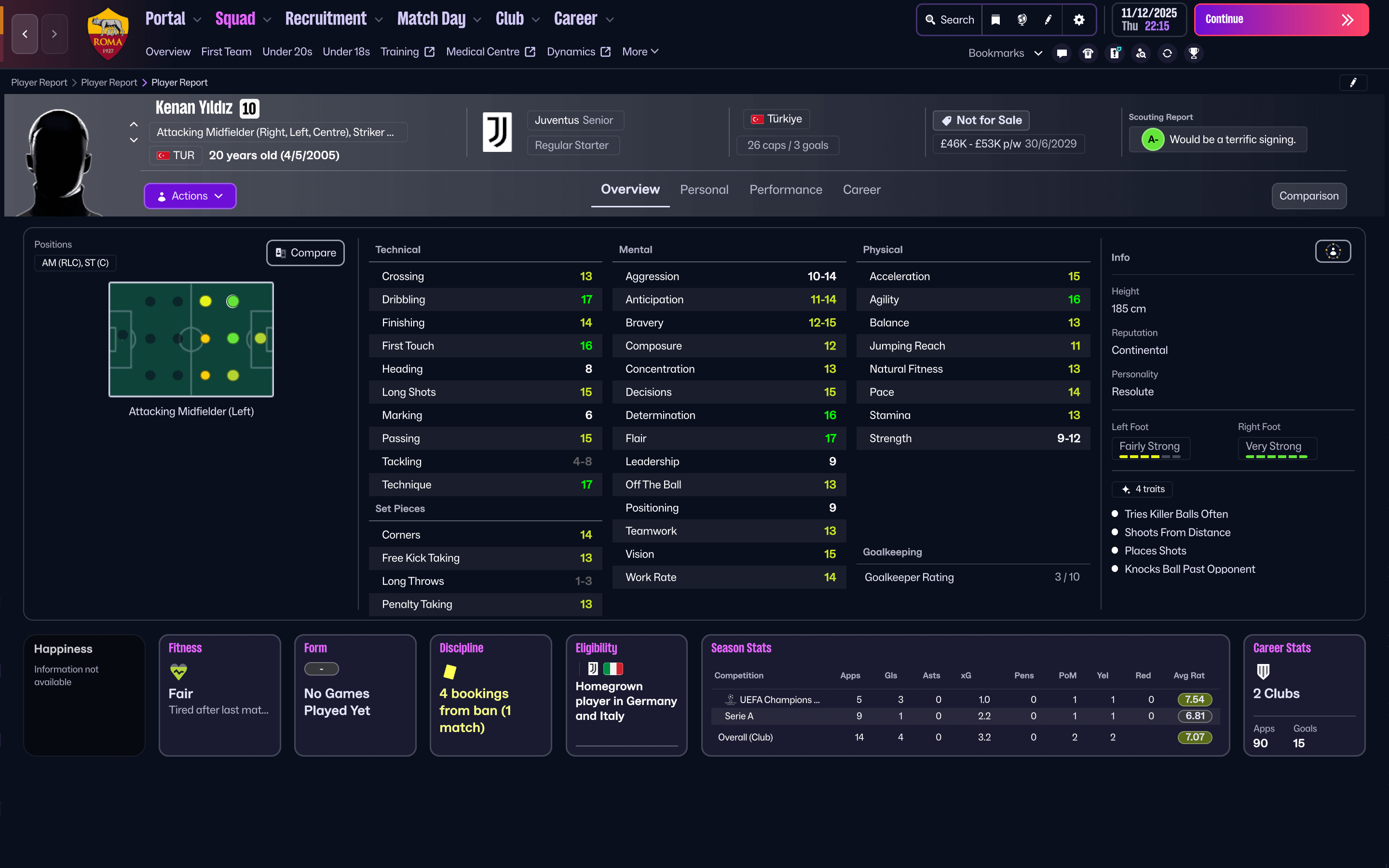
Task: Click the scouting person-search shortcut icon
Action: pyautogui.click(x=1141, y=53)
